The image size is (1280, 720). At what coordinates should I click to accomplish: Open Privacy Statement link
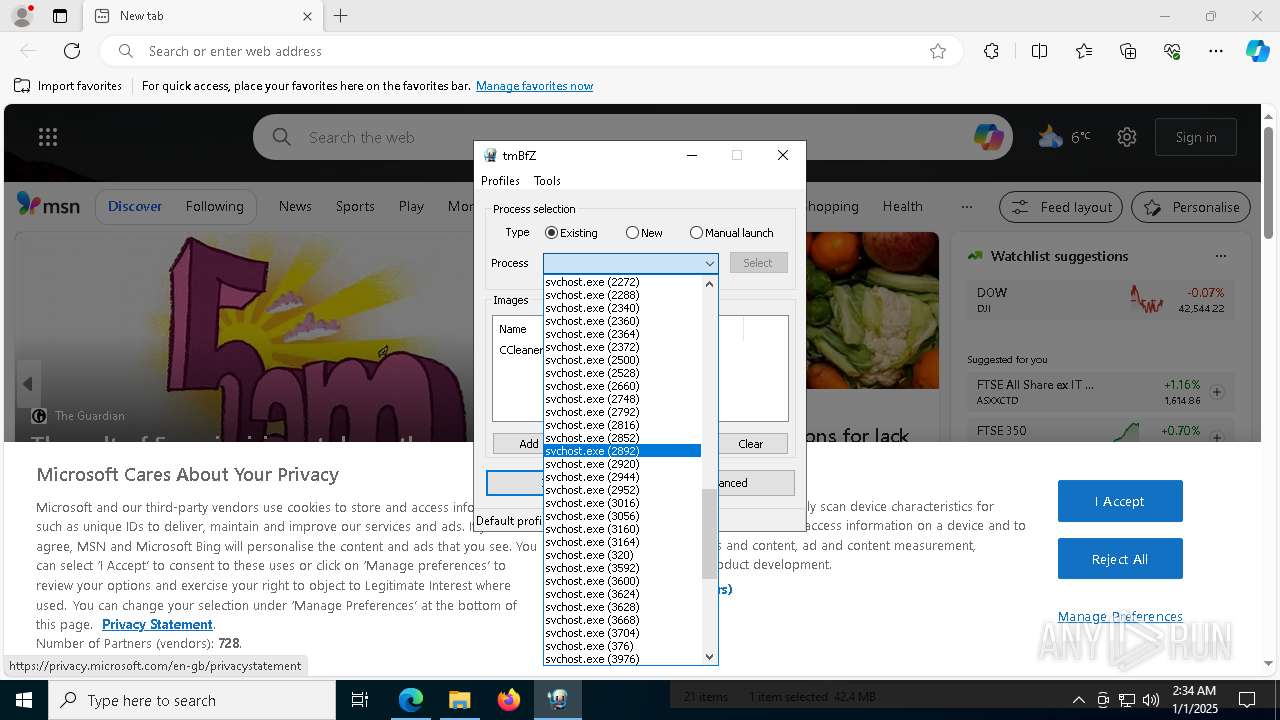coord(157,624)
